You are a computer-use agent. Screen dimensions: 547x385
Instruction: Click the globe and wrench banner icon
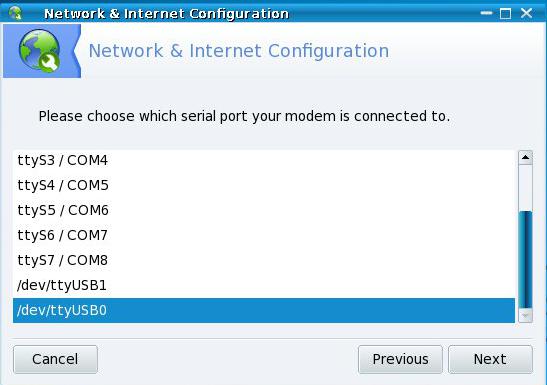coord(39,51)
